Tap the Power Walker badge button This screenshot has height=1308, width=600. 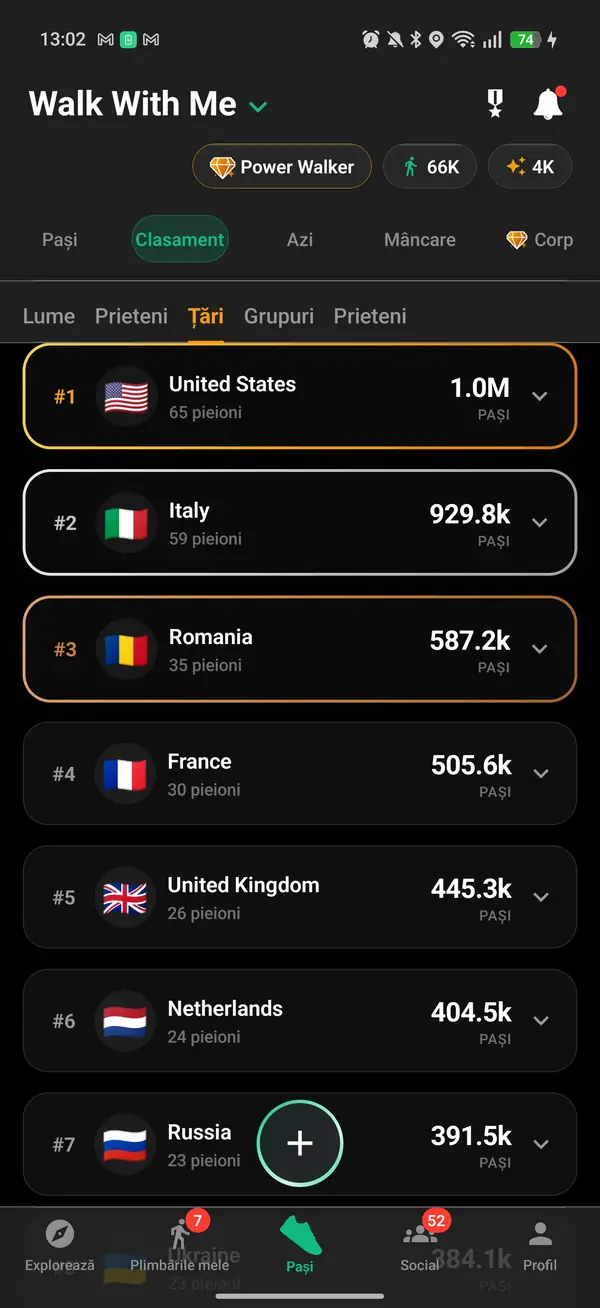click(x=282, y=167)
